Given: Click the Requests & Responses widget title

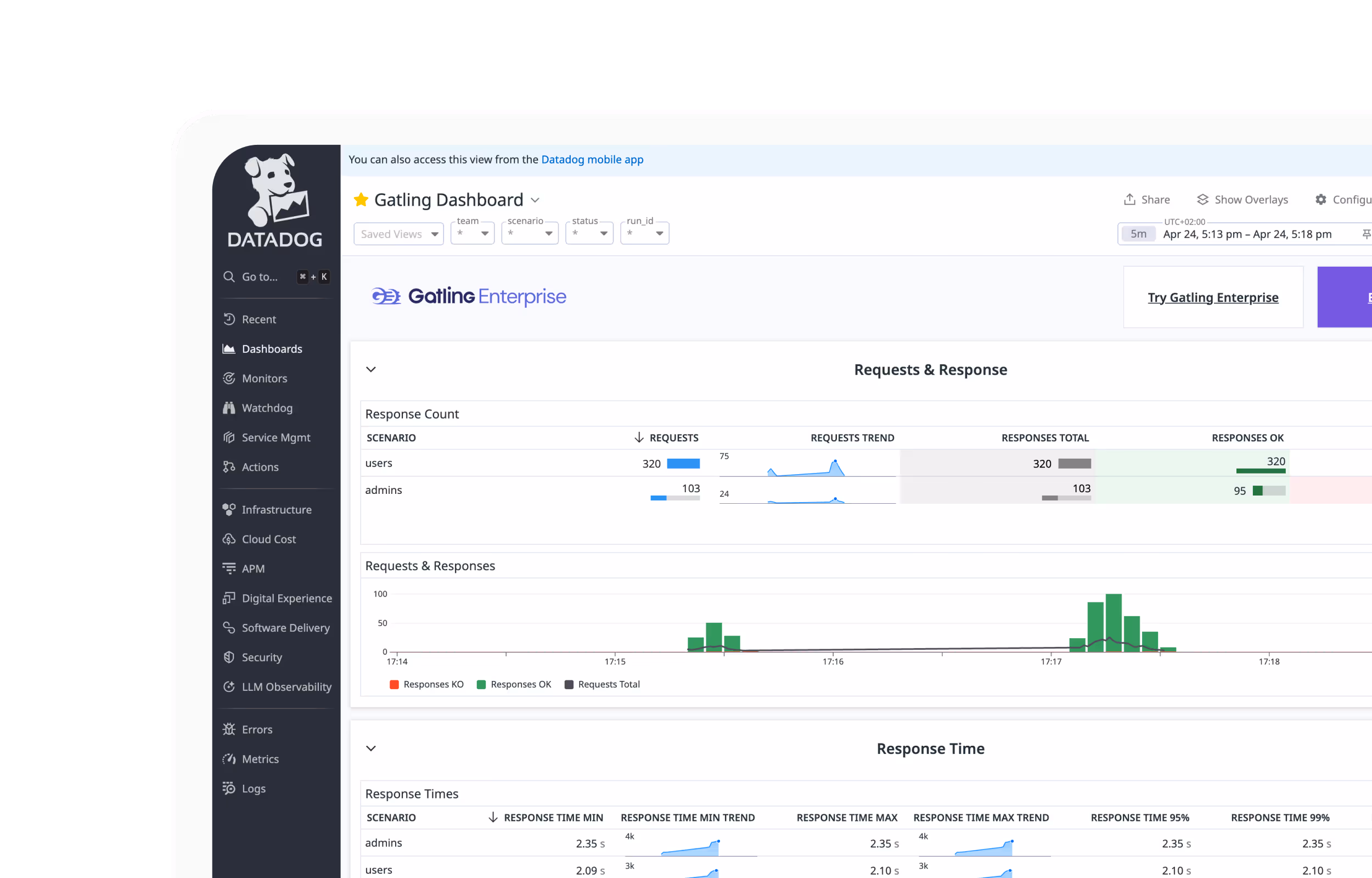Looking at the screenshot, I should click(430, 566).
